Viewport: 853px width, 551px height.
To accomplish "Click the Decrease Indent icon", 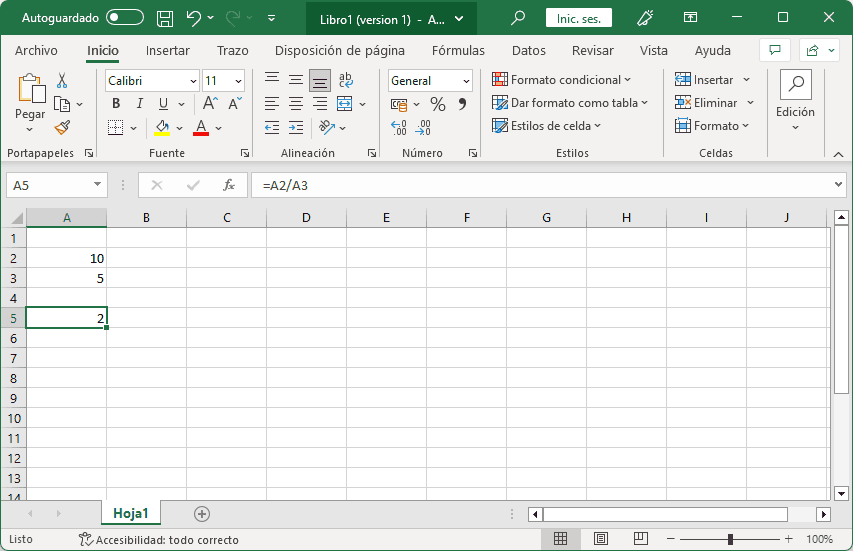I will pyautogui.click(x=272, y=128).
